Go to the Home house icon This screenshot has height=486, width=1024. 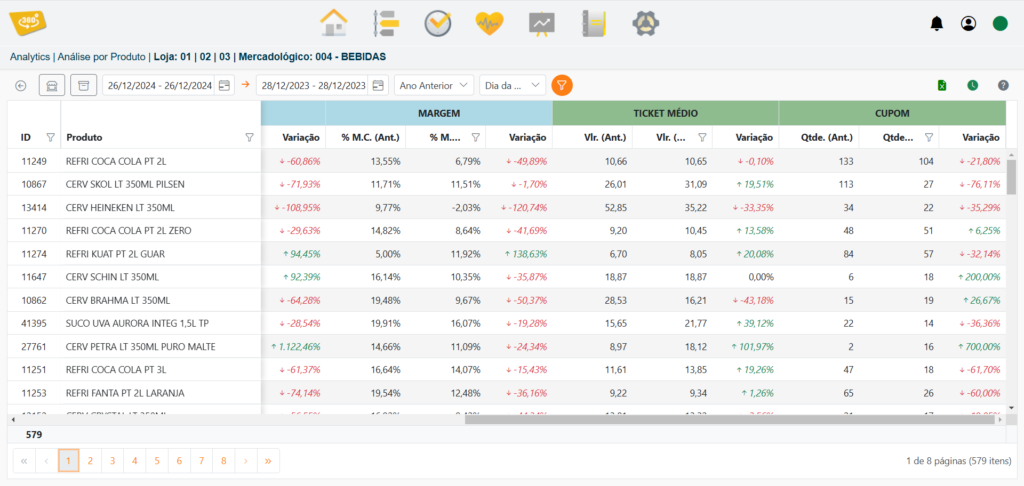(x=334, y=24)
